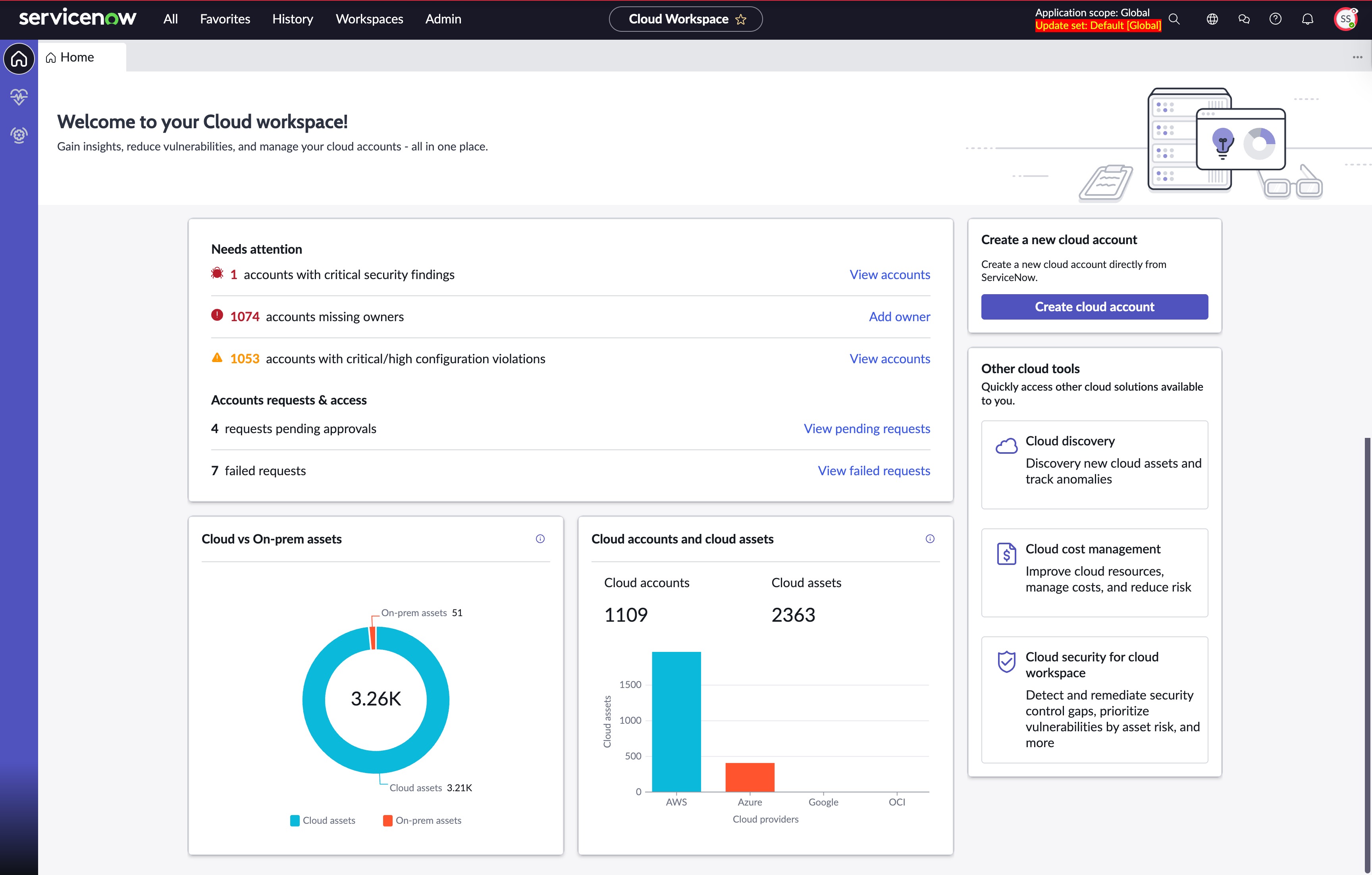
Task: Click the 3.26K donut center total
Action: pyautogui.click(x=376, y=699)
